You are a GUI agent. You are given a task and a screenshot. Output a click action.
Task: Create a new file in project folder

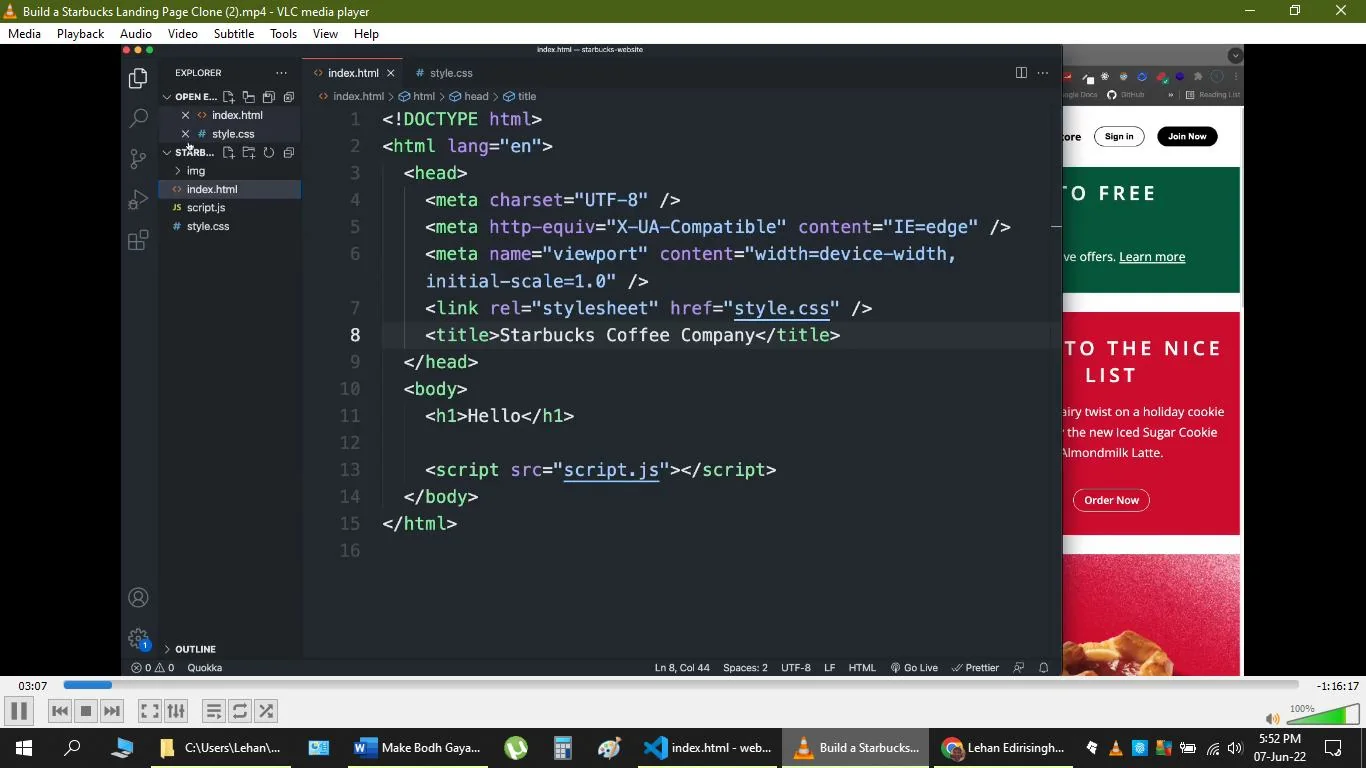click(x=228, y=153)
